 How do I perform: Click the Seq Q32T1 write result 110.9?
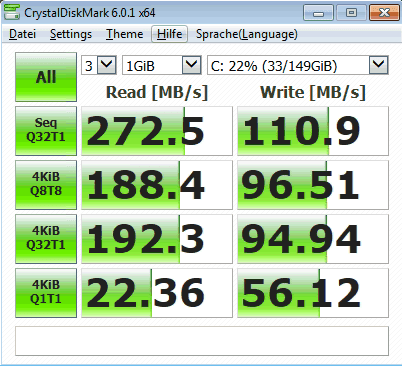click(313, 131)
